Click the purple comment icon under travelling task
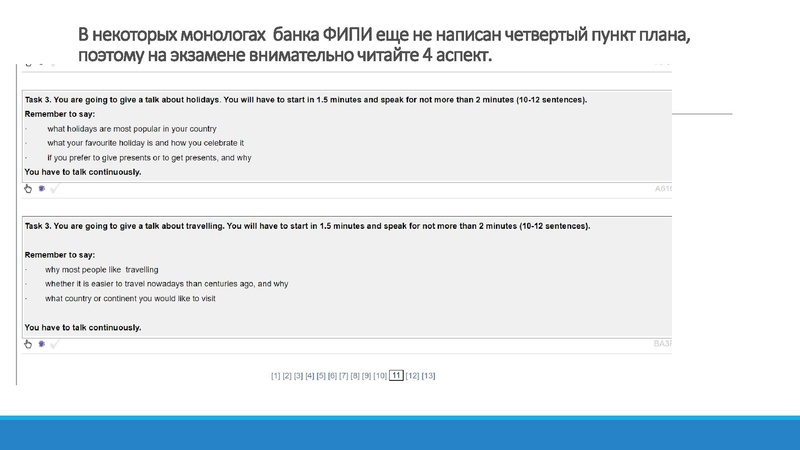Viewport: 800px width, 450px height. pos(42,344)
